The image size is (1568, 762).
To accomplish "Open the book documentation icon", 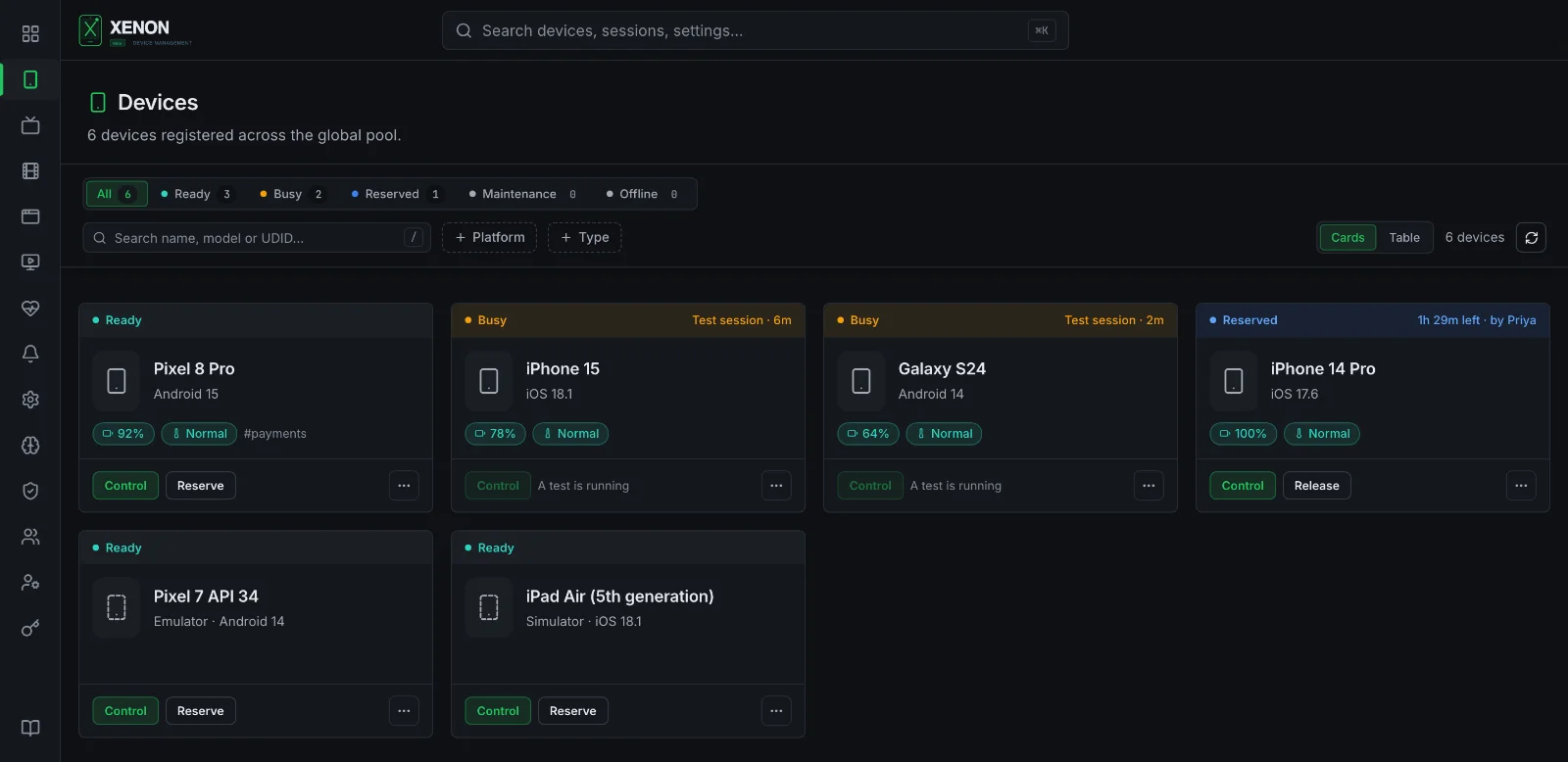I will pos(30,728).
